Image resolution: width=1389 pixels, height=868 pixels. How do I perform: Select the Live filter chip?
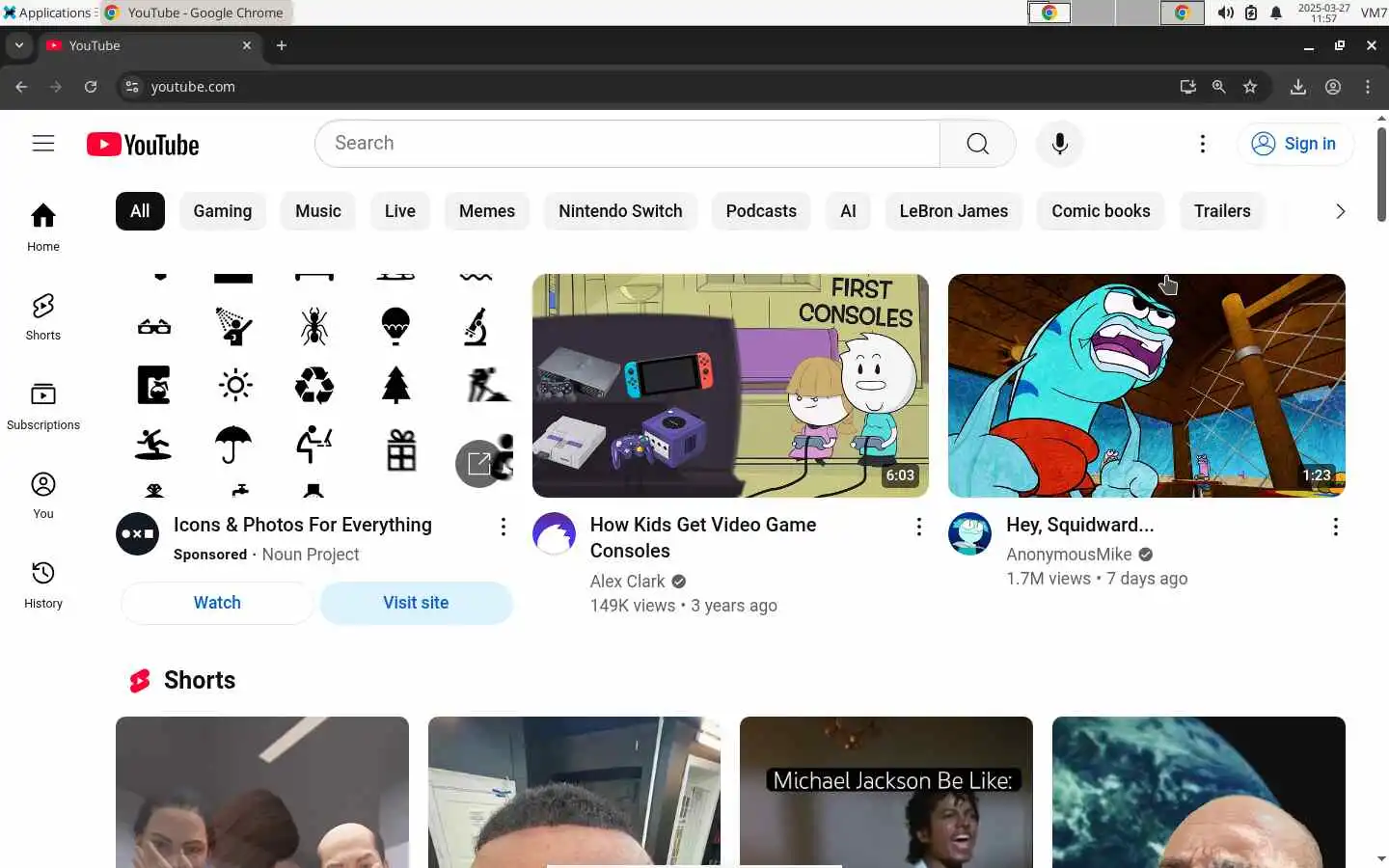click(399, 211)
